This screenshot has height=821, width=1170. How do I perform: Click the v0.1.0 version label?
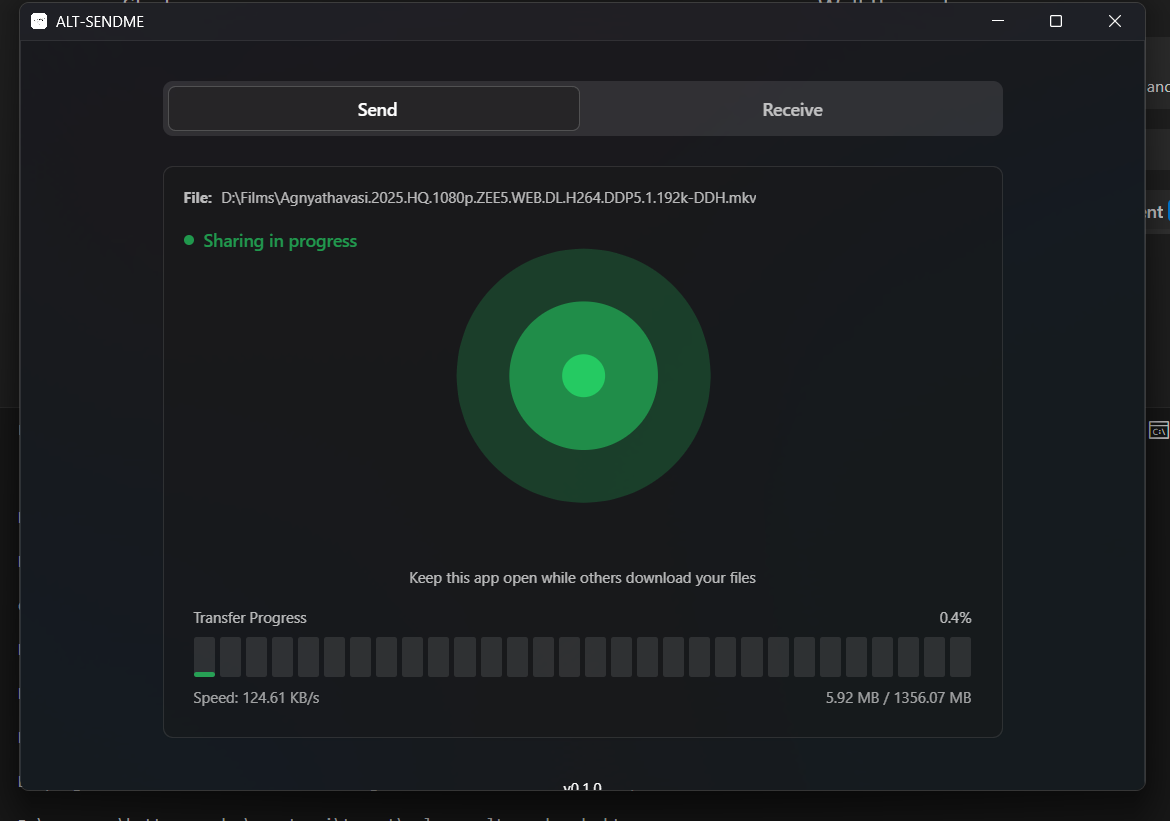point(583,788)
